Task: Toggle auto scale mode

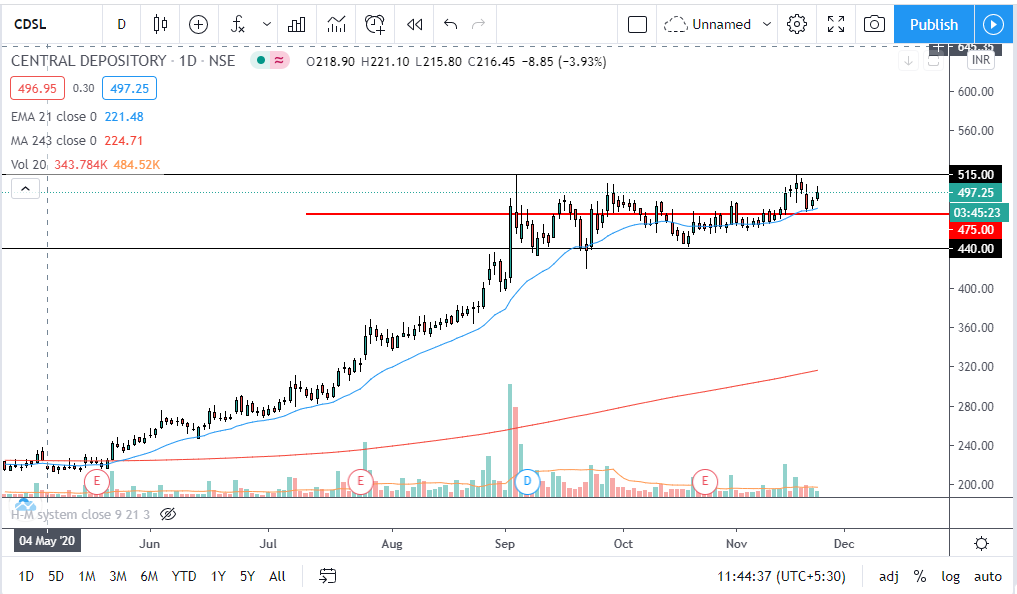Action: [x=988, y=576]
